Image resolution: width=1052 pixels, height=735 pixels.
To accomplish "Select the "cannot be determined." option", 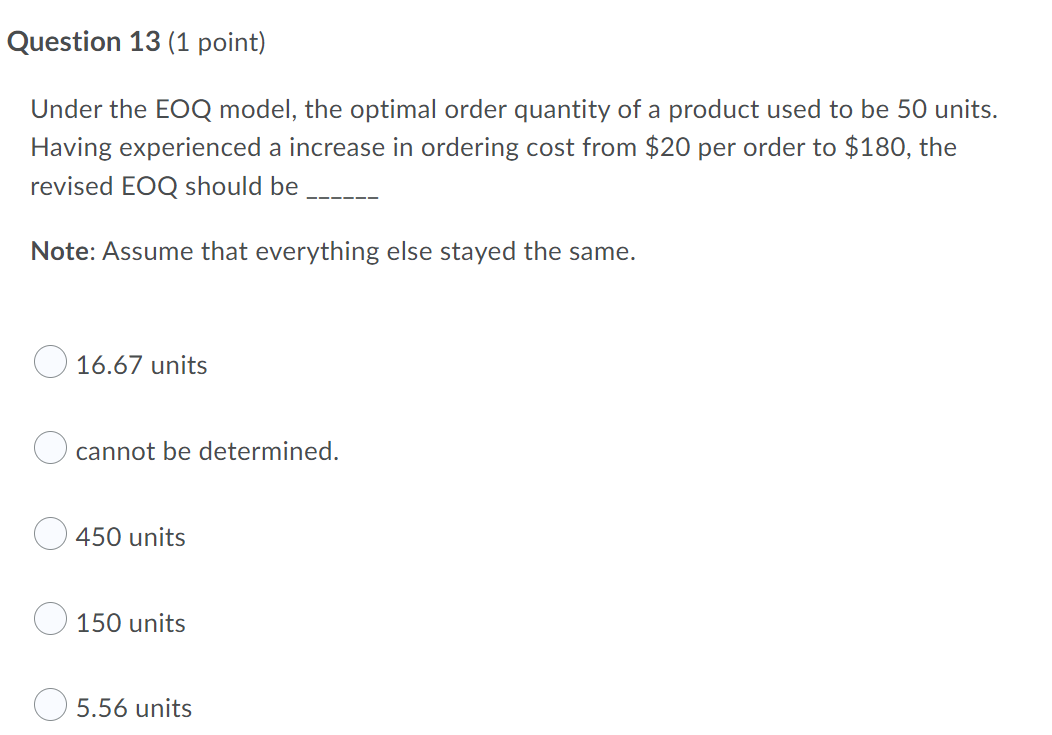I will click(50, 448).
